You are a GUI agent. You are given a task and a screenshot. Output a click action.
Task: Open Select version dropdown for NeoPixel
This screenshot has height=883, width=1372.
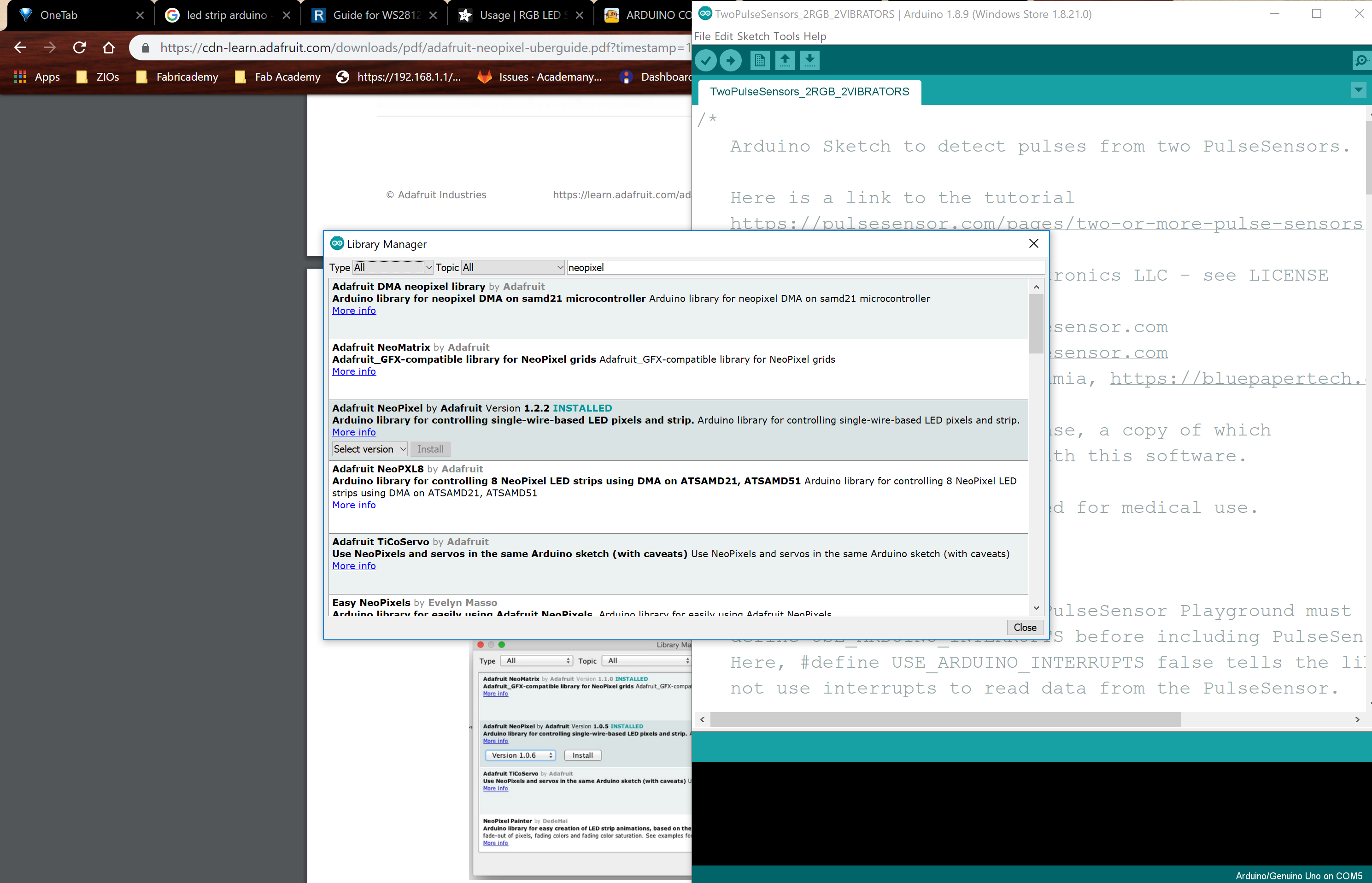click(x=369, y=449)
